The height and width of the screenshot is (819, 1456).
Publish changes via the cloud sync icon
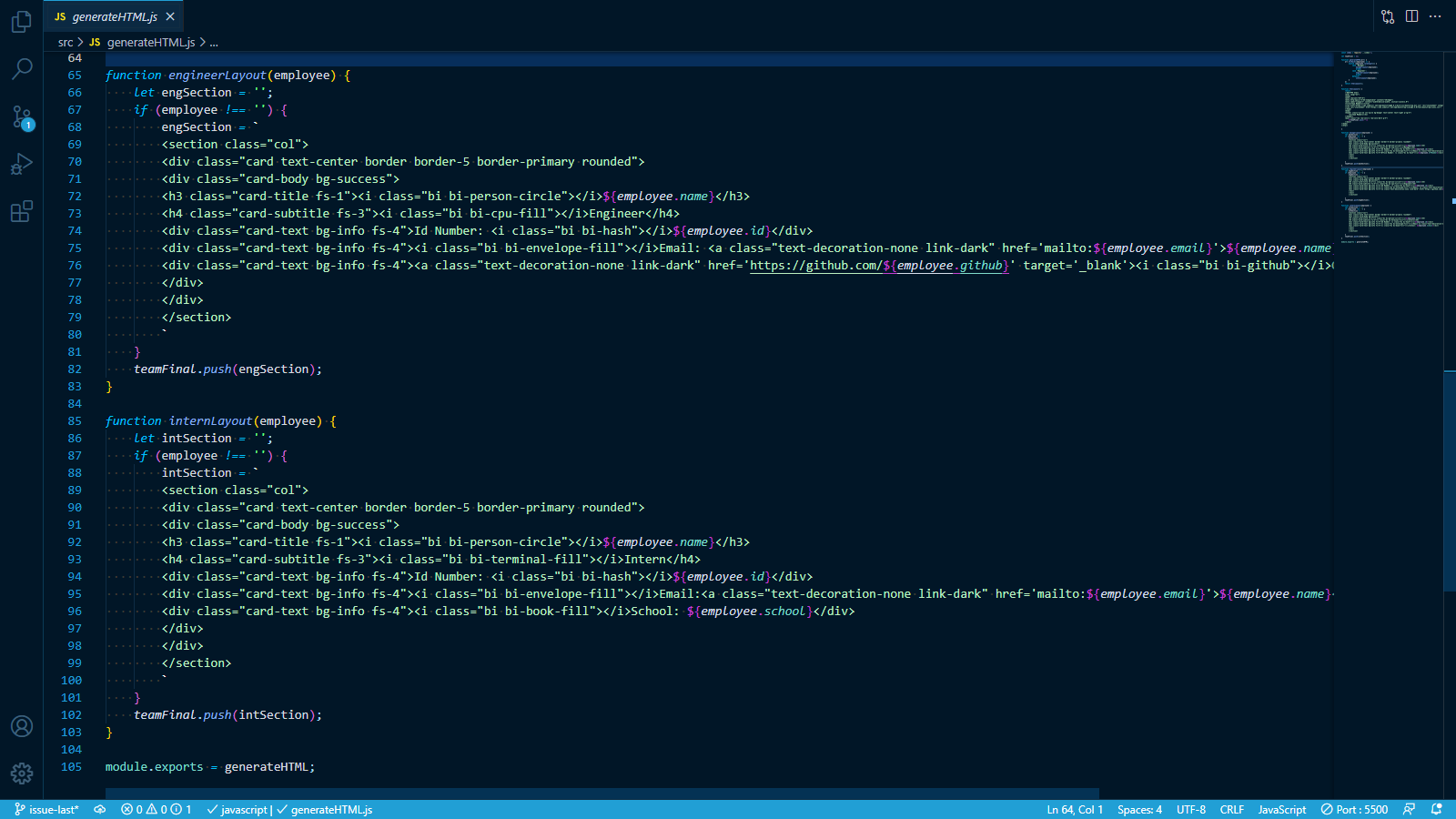pyautogui.click(x=100, y=809)
